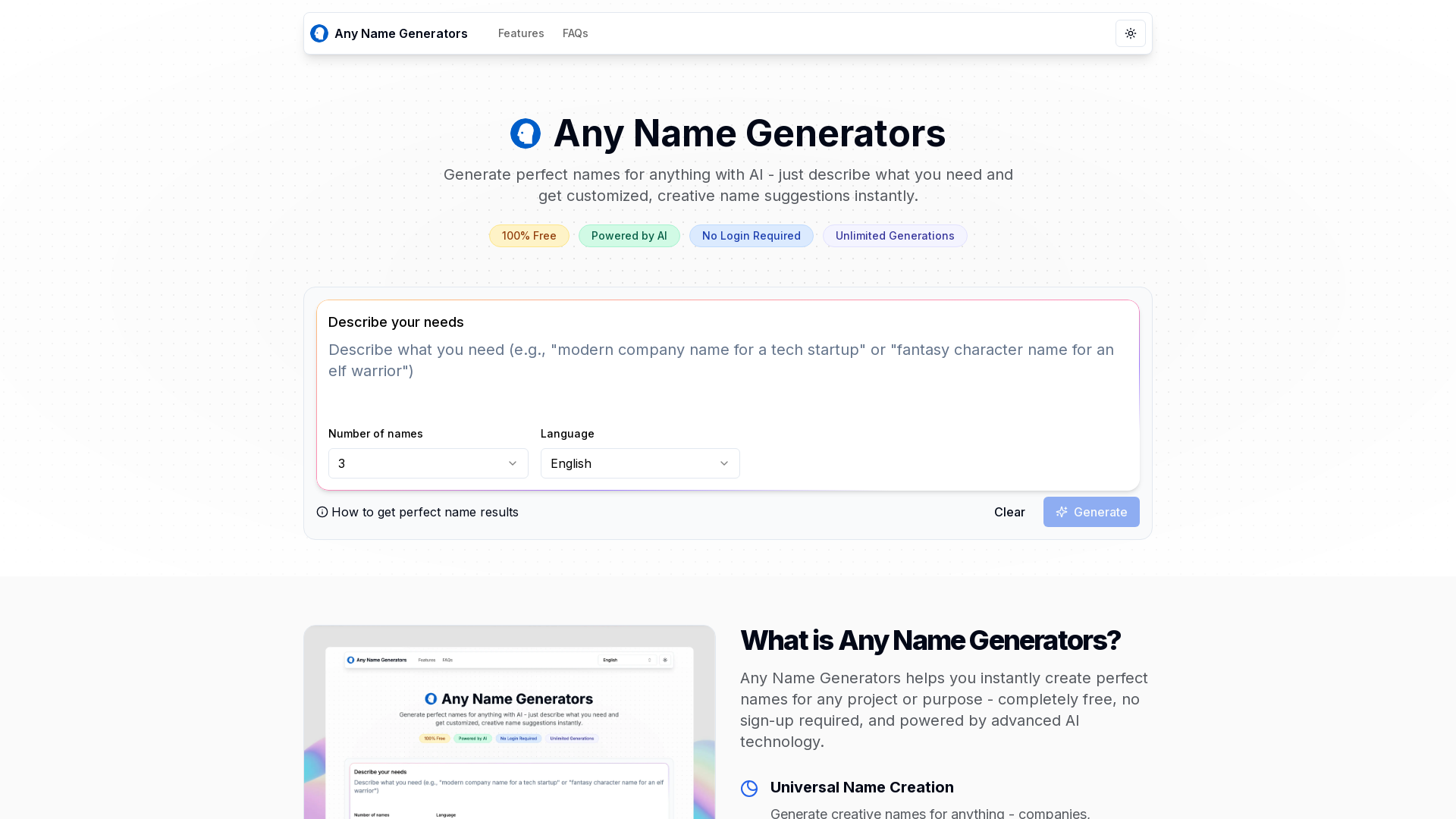Click the What is Any Name Generators? heading

coord(930,640)
